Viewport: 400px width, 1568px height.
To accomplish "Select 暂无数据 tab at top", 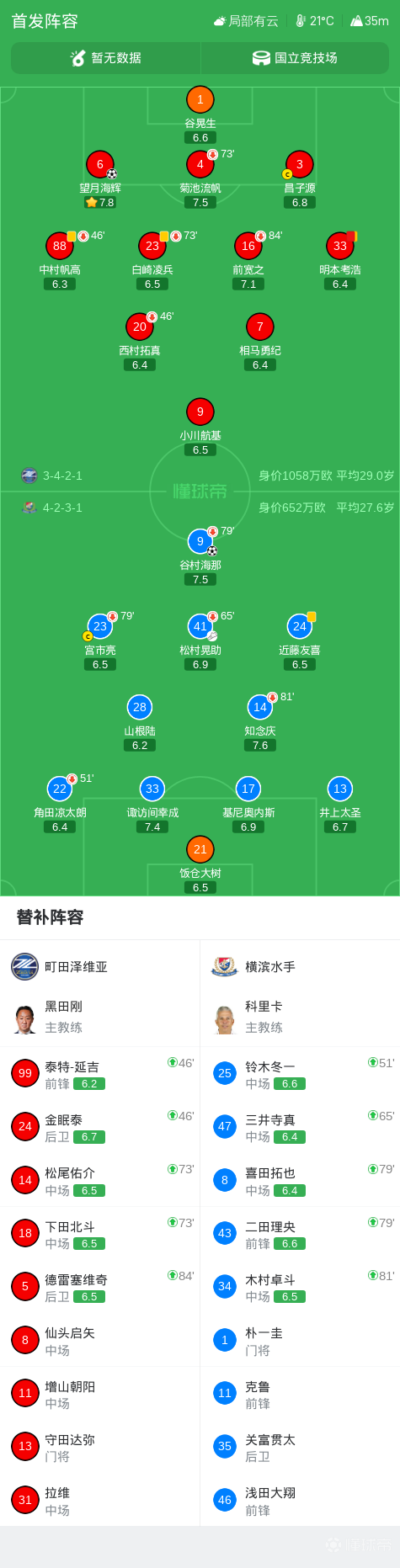I will (x=106, y=58).
